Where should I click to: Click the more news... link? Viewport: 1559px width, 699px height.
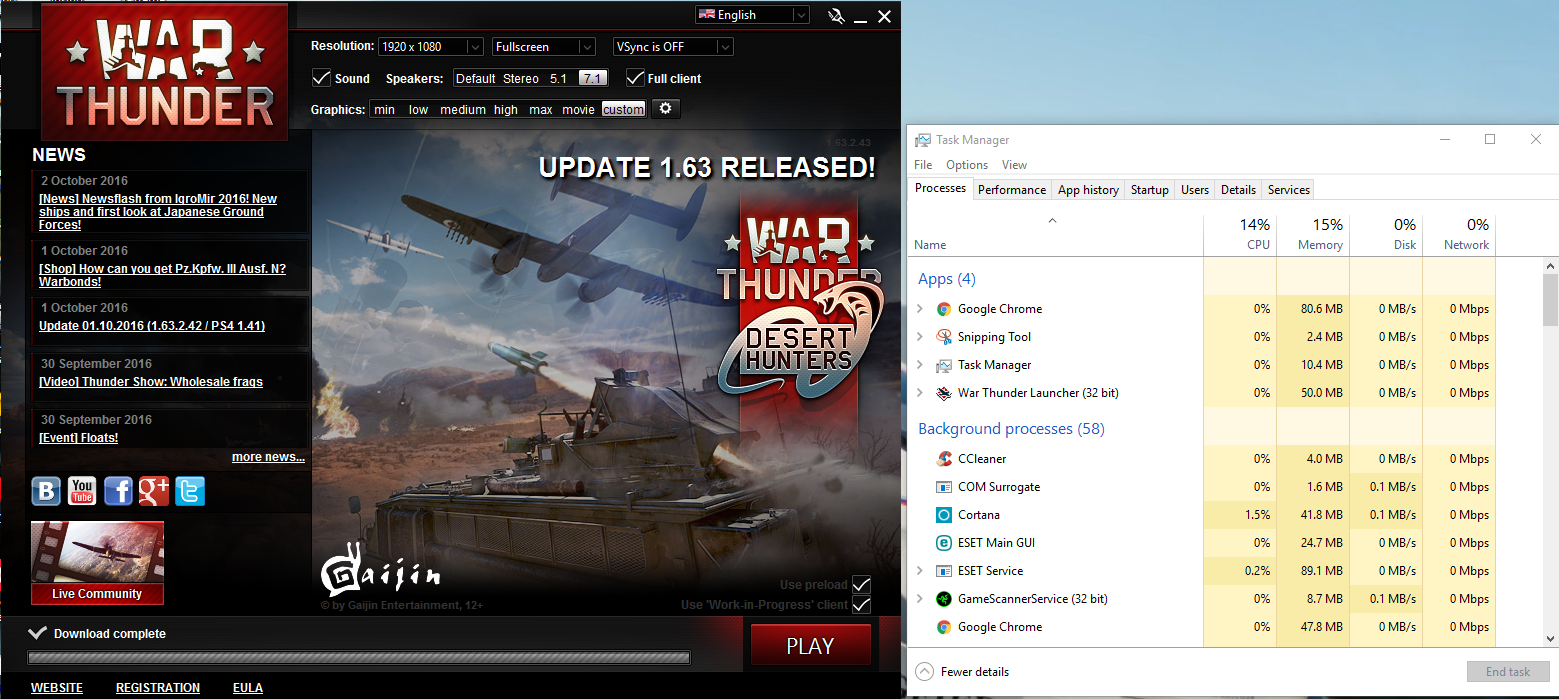pyautogui.click(x=268, y=457)
